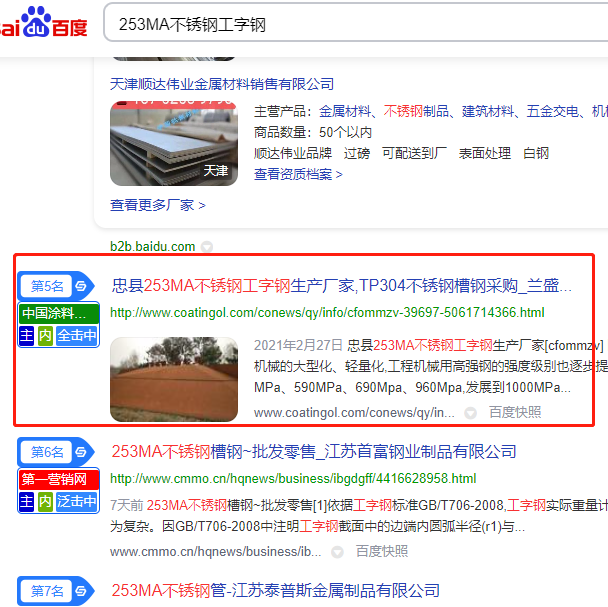Click the 五金交电 product link
Image resolution: width=608 pixels, height=607 pixels.
click(x=553, y=111)
